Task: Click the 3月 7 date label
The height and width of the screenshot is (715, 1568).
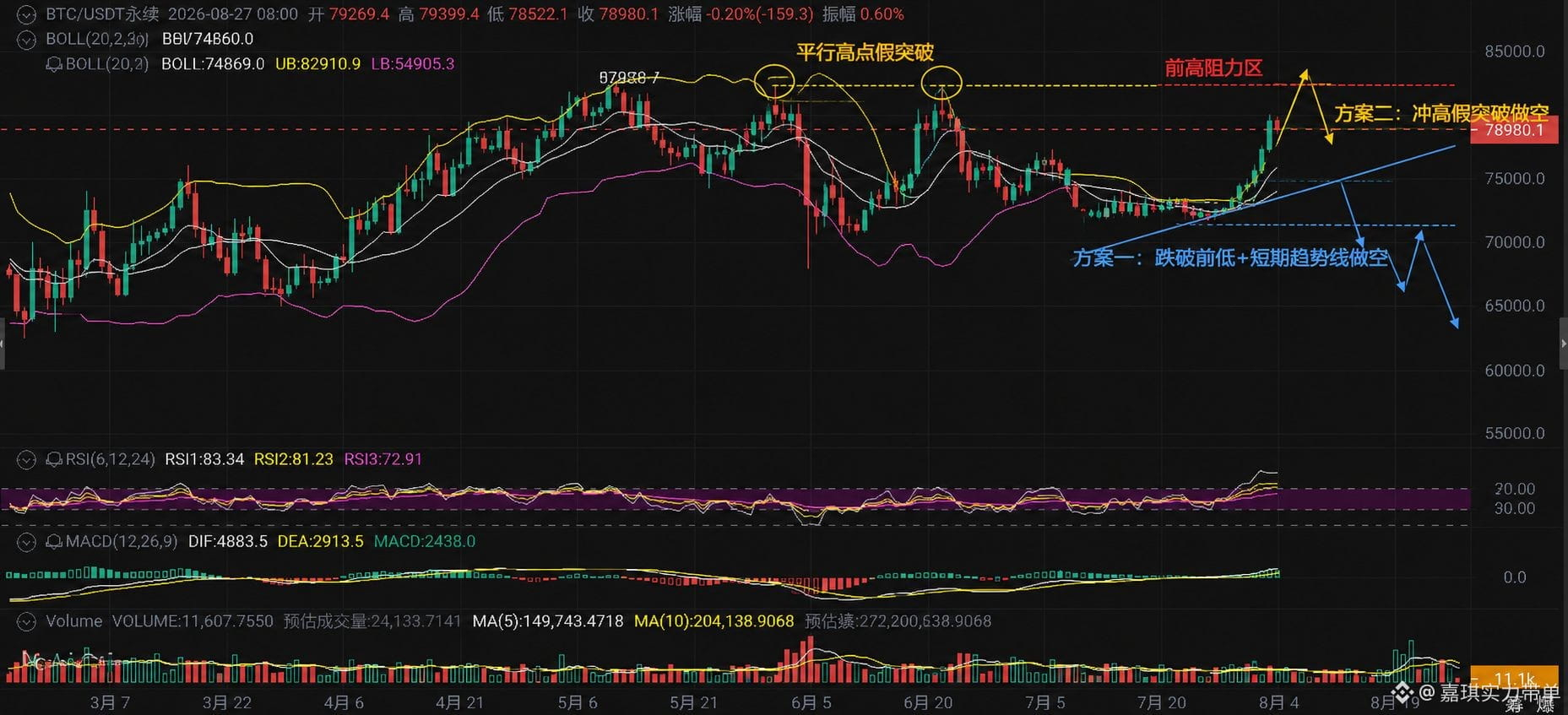Action: [x=110, y=702]
